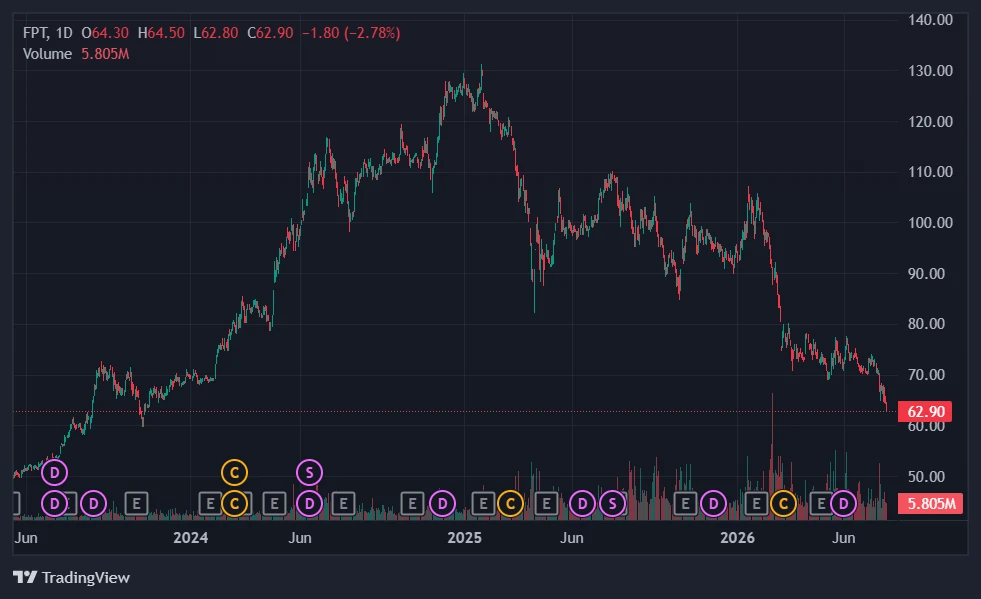Select the upper-row C marker near early 2024

[x=235, y=473]
